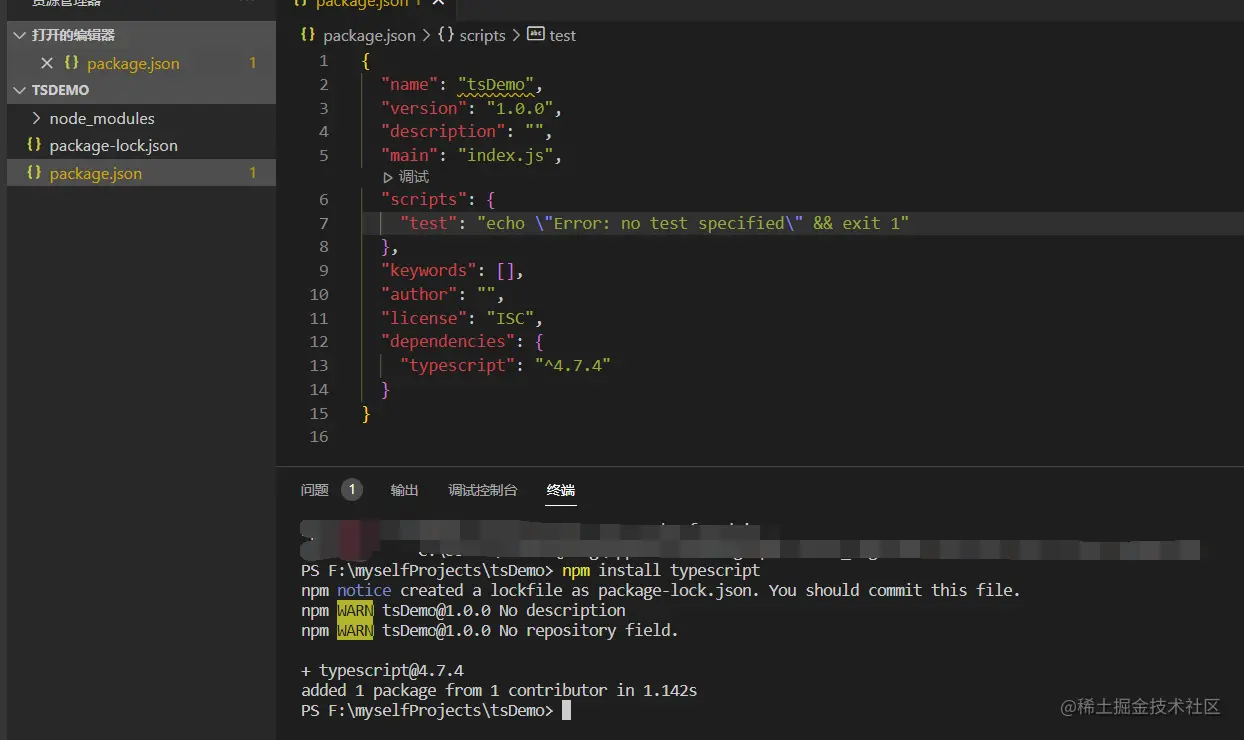Click the "^4.7.4" version string
This screenshot has width=1244, height=740.
(573, 365)
